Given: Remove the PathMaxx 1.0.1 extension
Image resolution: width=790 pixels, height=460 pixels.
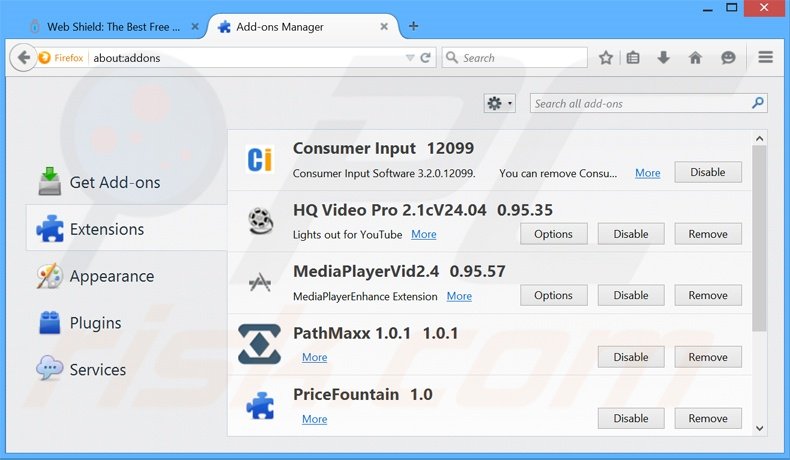Looking at the screenshot, I should coord(708,357).
